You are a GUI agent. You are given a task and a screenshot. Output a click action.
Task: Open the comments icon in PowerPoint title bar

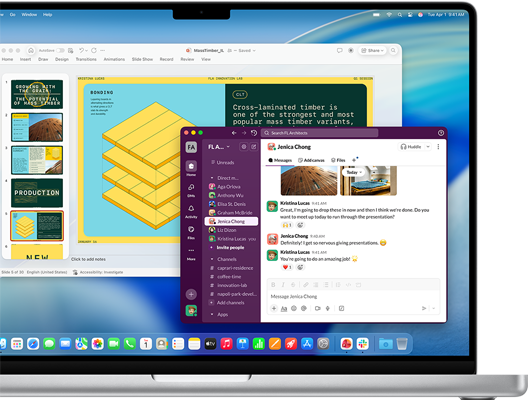(339, 51)
